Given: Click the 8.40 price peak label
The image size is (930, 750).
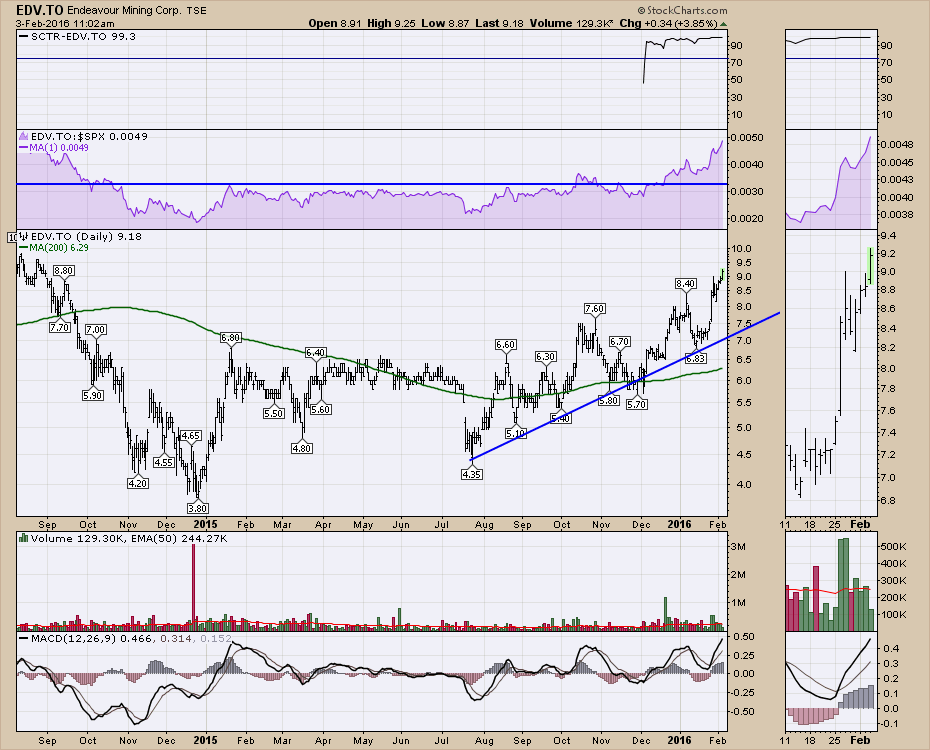Looking at the screenshot, I should (685, 284).
